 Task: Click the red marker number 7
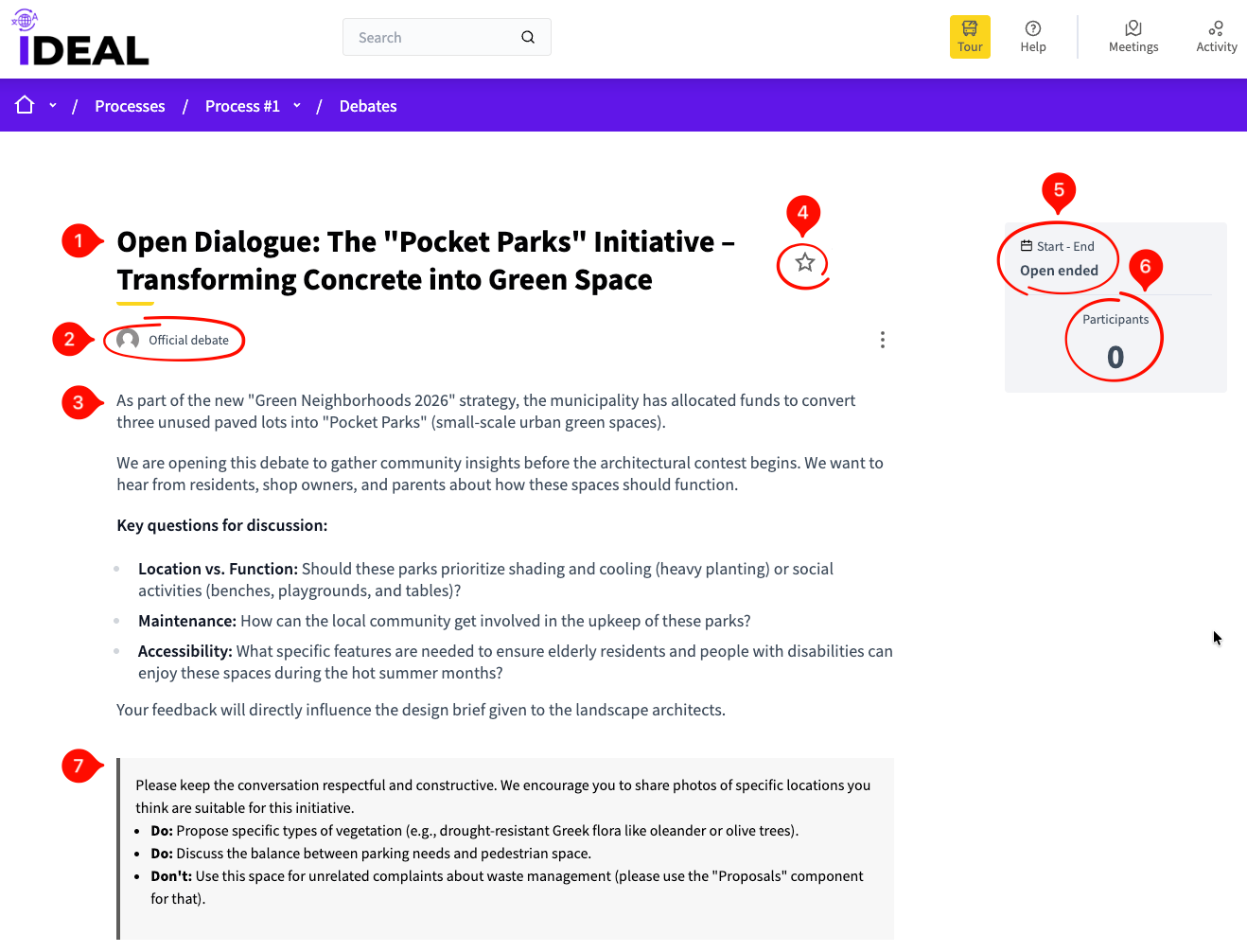(79, 766)
